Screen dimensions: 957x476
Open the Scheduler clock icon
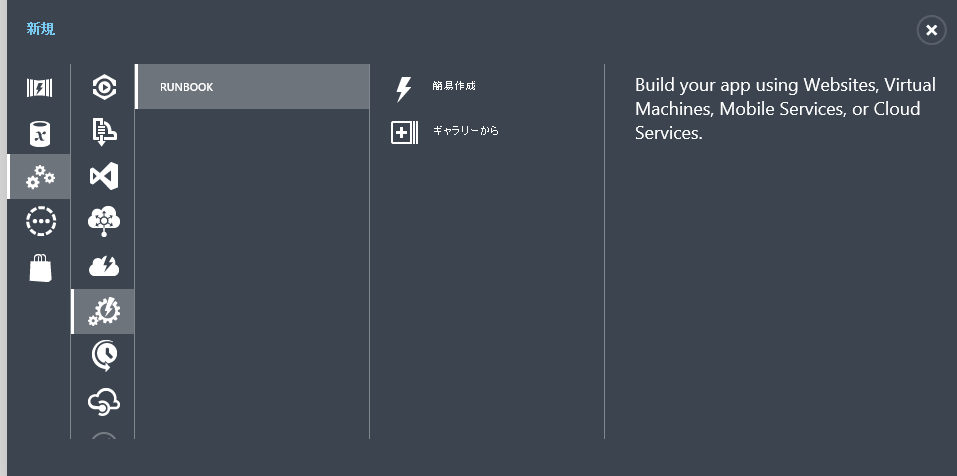[103, 355]
